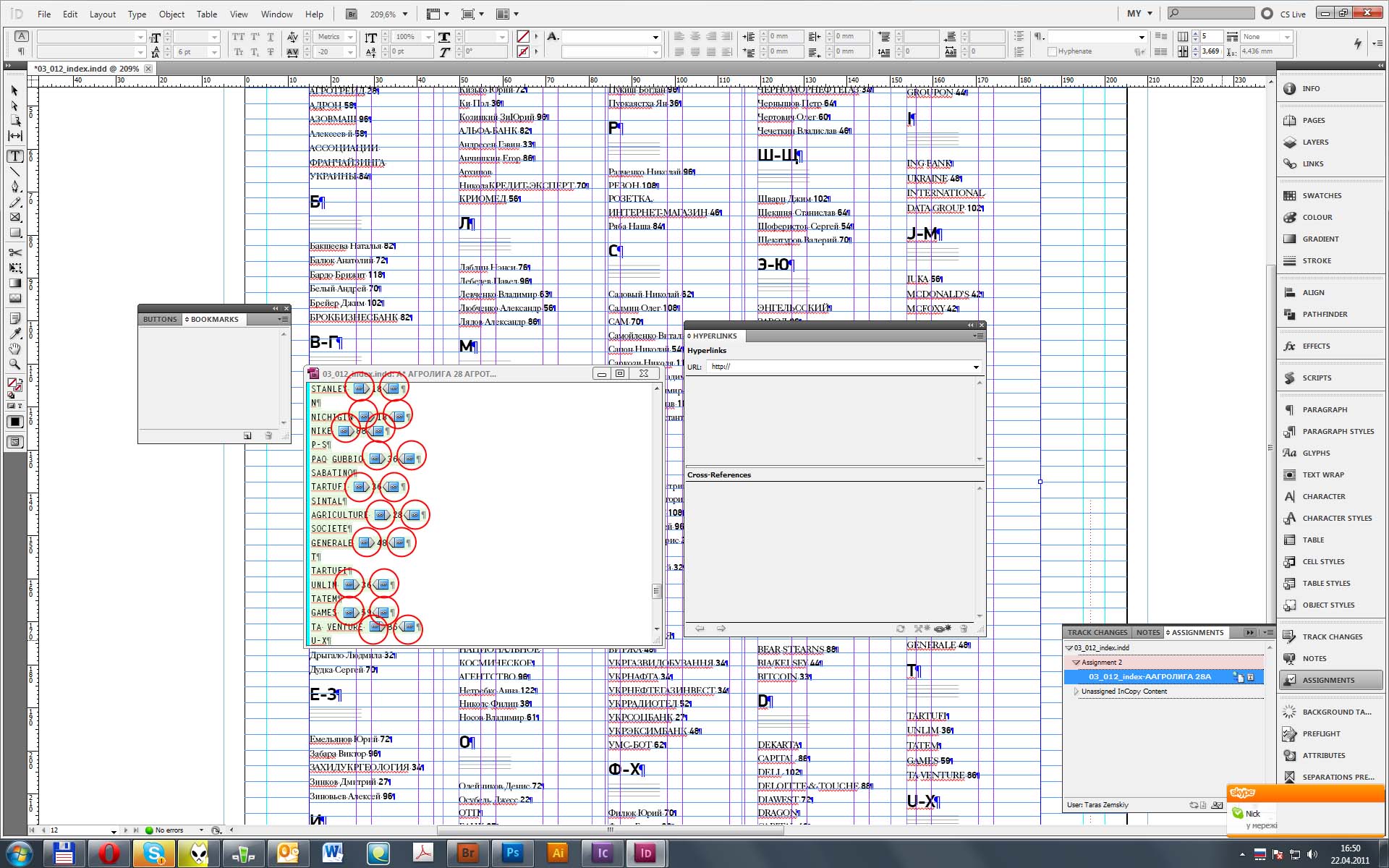Switch to the Track Changes tab
The image size is (1389, 868).
[x=1097, y=632]
